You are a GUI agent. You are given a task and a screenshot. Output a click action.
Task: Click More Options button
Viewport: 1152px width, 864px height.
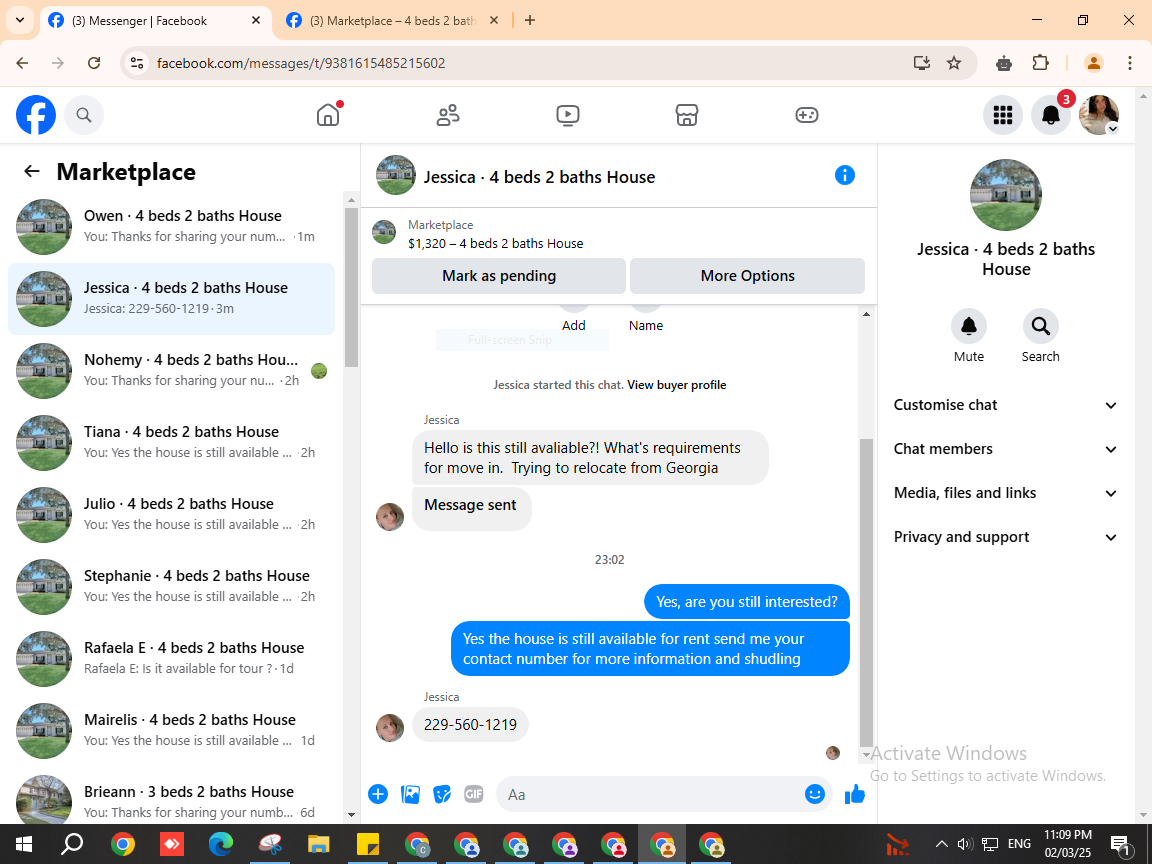point(747,276)
